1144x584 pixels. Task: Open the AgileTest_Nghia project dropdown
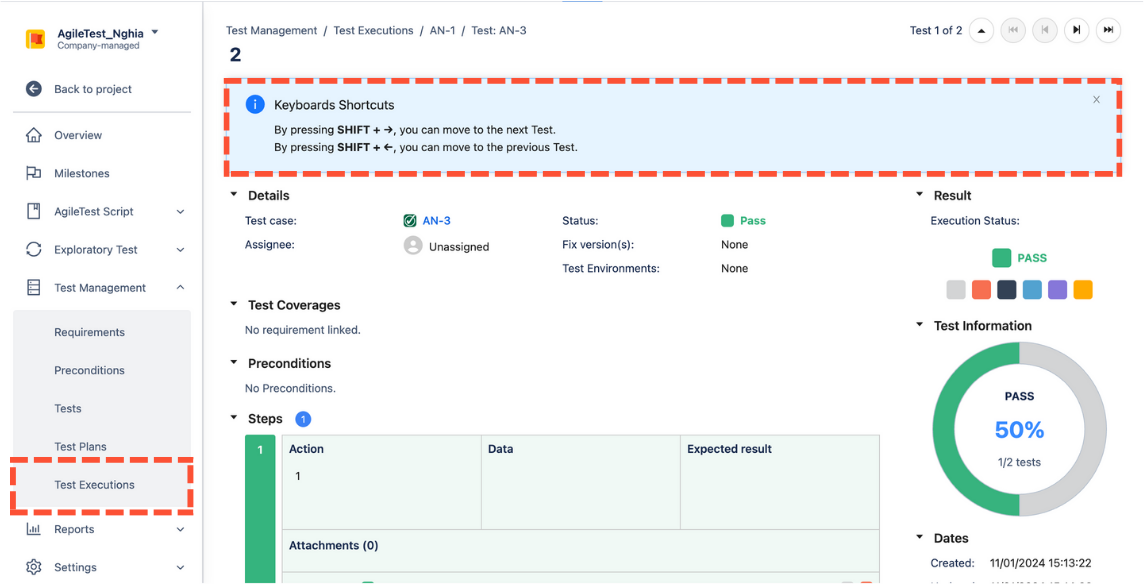pyautogui.click(x=155, y=33)
